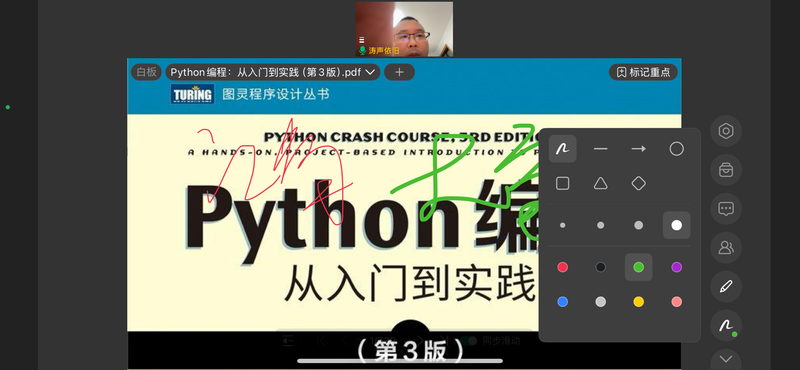800x370 pixels.
Task: Select the largest brush thickness dot
Action: (x=677, y=225)
